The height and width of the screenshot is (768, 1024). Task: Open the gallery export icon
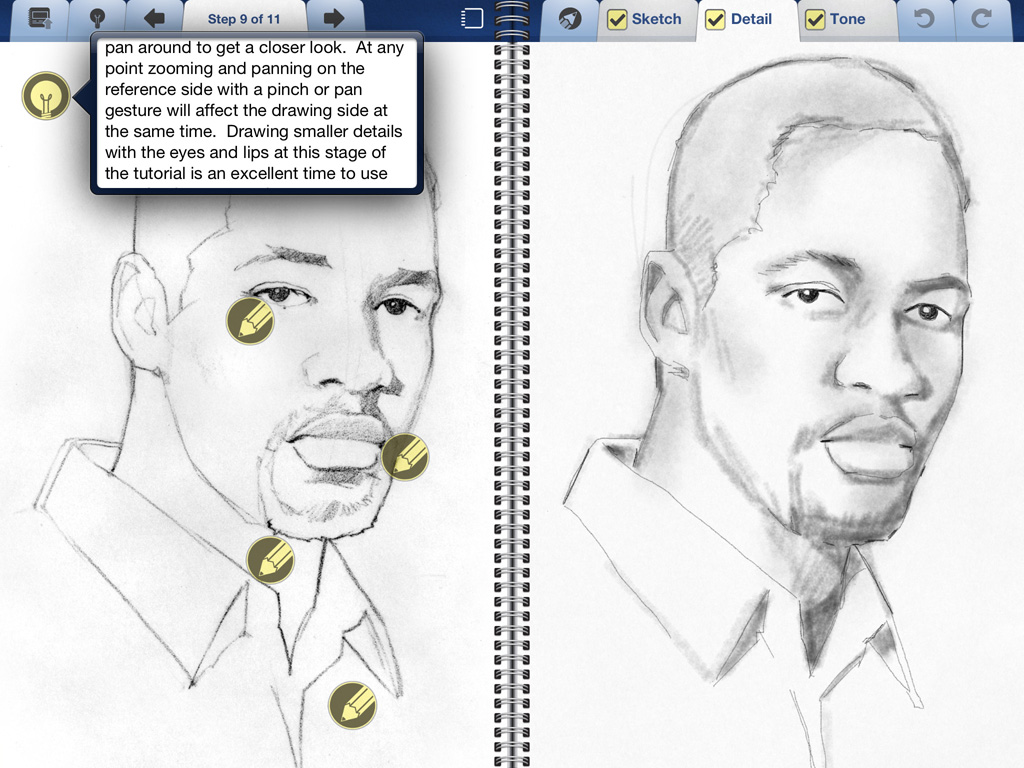(39, 18)
